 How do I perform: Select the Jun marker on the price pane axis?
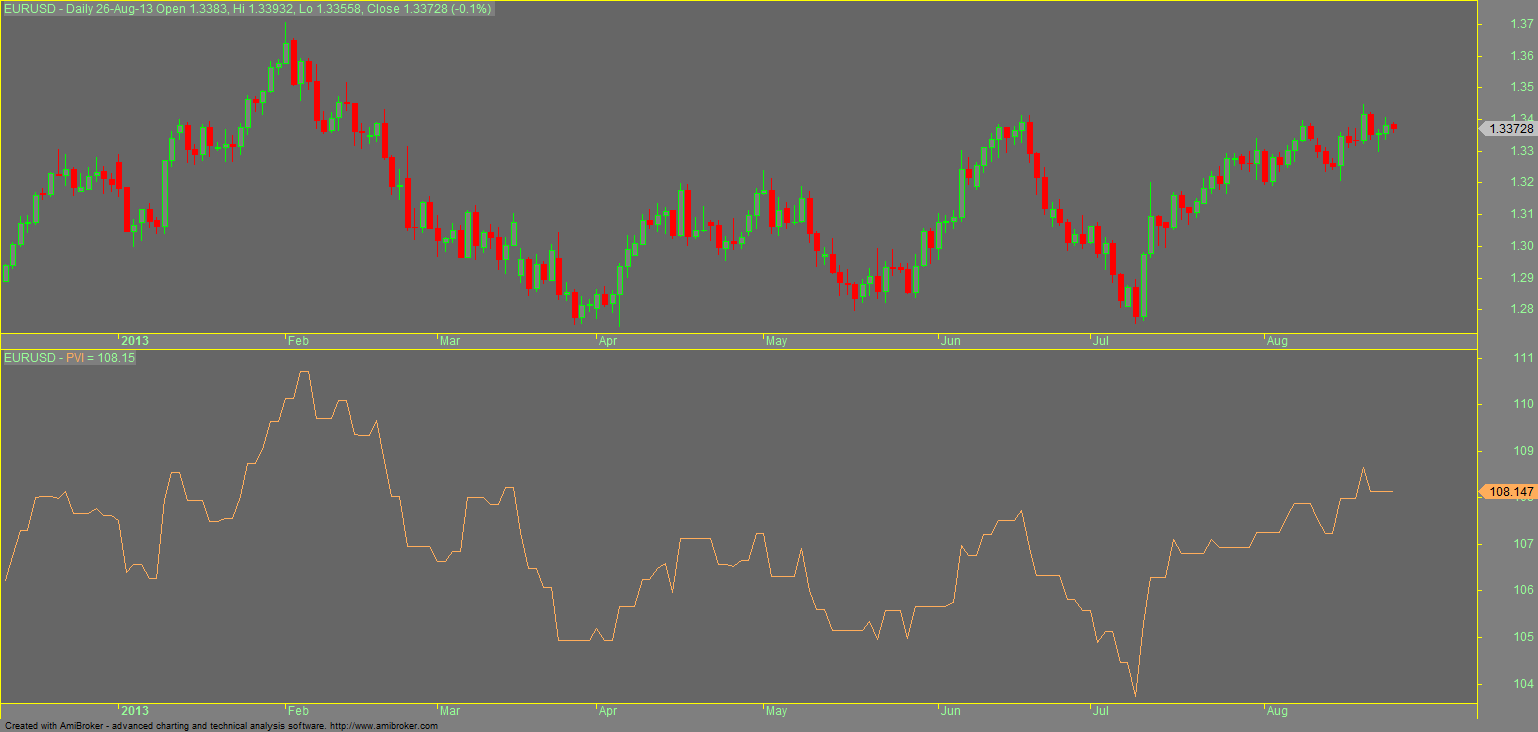[x=950, y=341]
